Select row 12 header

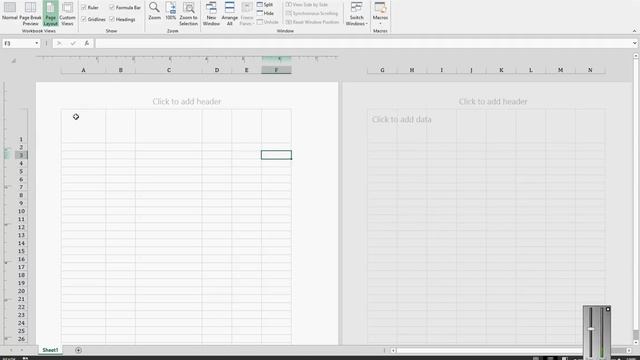point(21,227)
